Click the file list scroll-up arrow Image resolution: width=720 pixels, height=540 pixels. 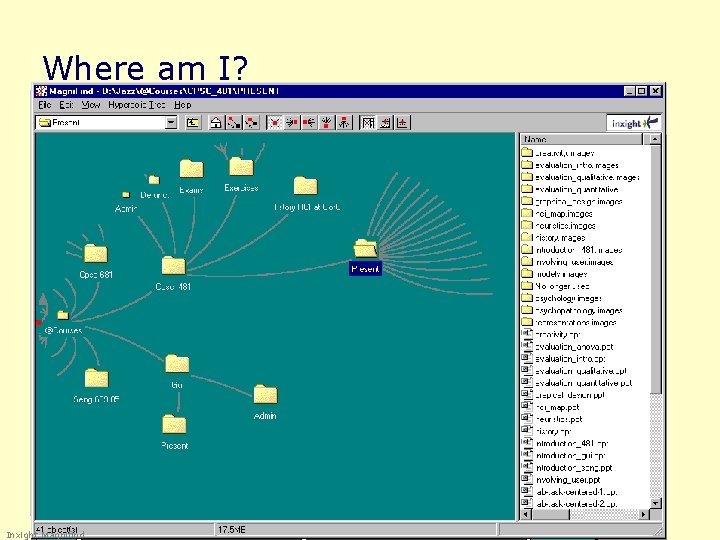click(655, 139)
